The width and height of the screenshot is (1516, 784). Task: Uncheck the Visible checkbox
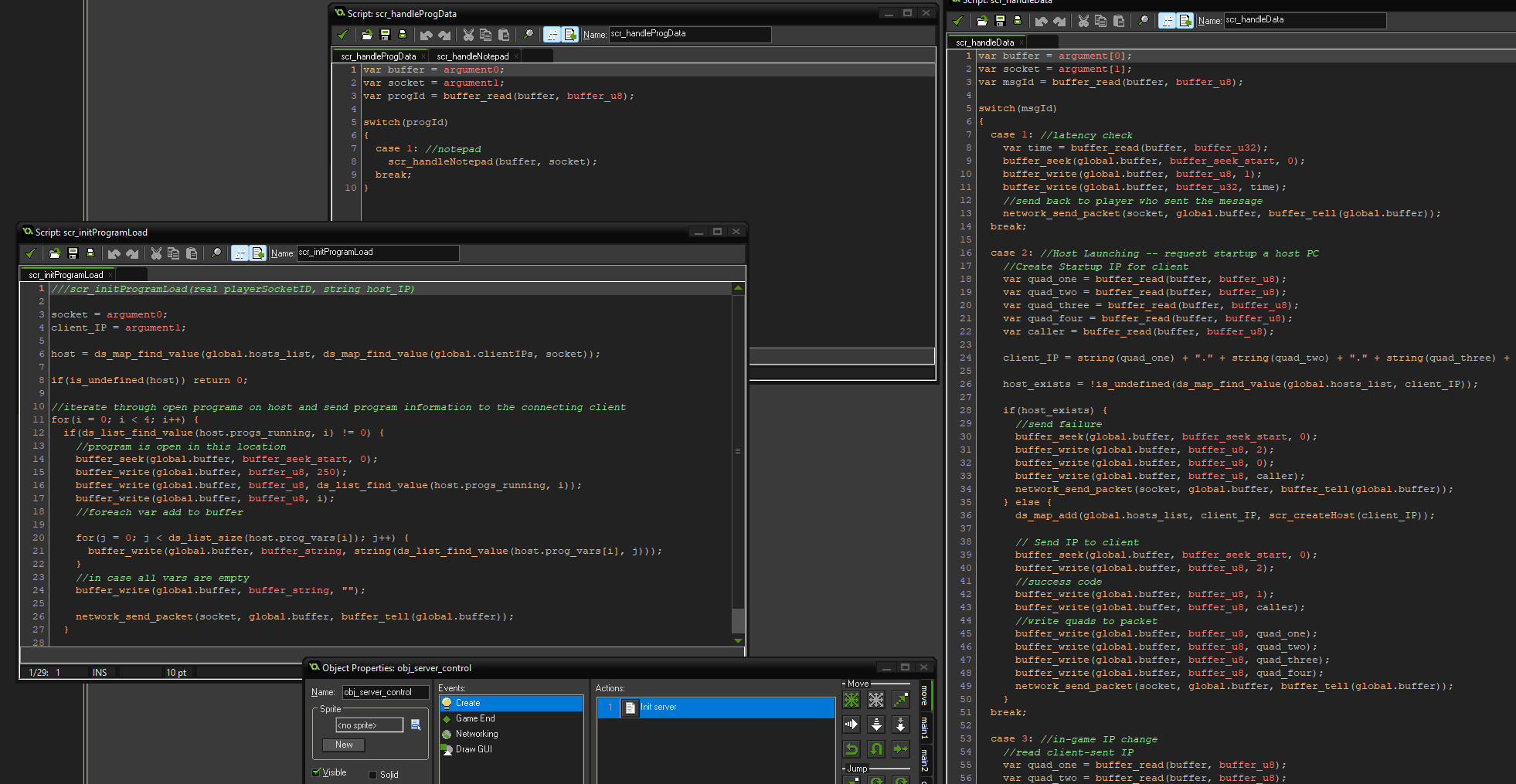(317, 772)
